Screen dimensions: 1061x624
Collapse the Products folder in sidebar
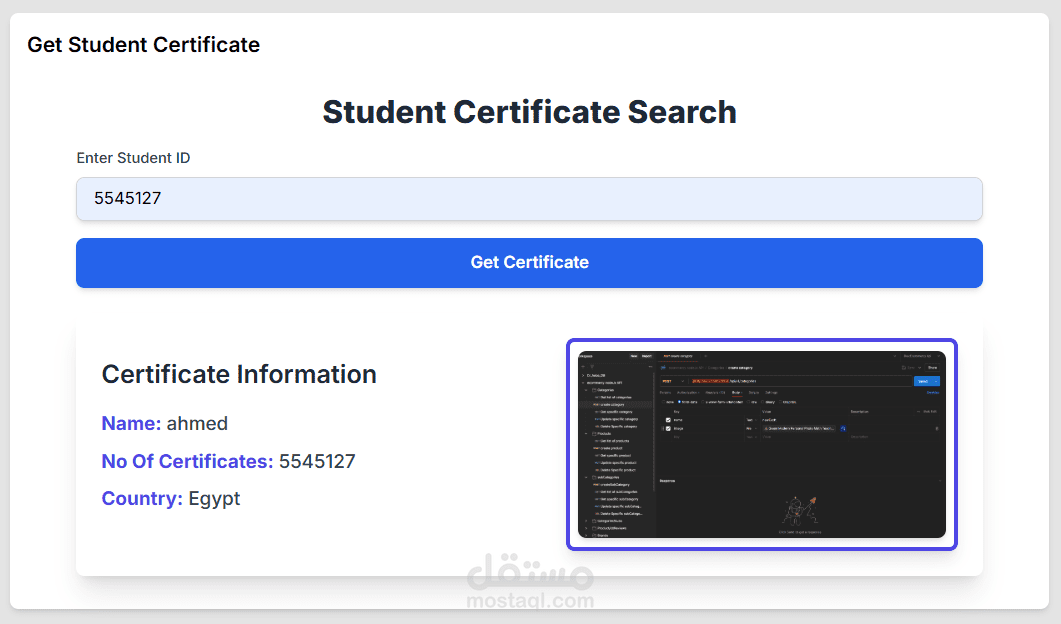pos(586,433)
